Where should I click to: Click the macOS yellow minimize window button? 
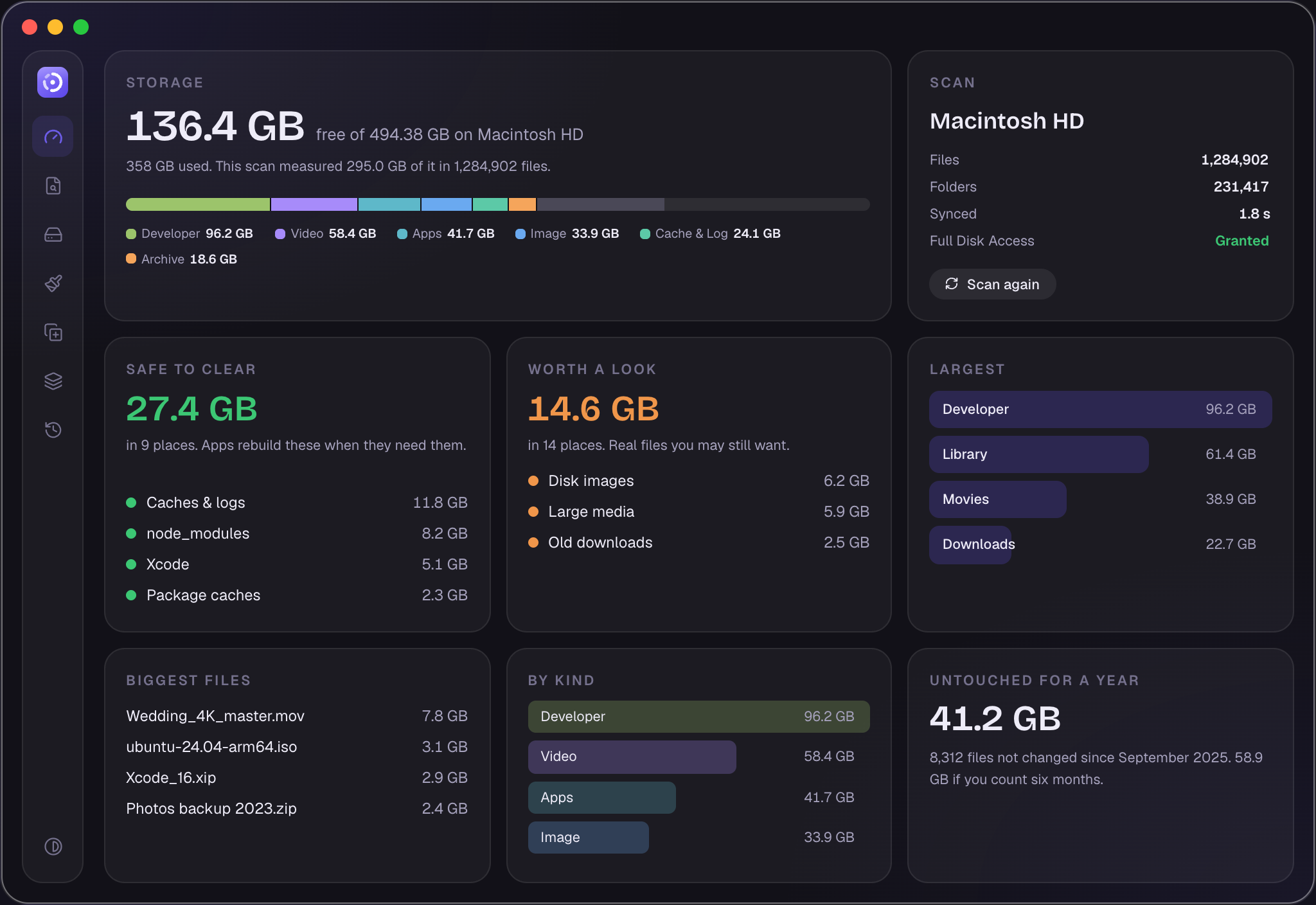pos(55,27)
